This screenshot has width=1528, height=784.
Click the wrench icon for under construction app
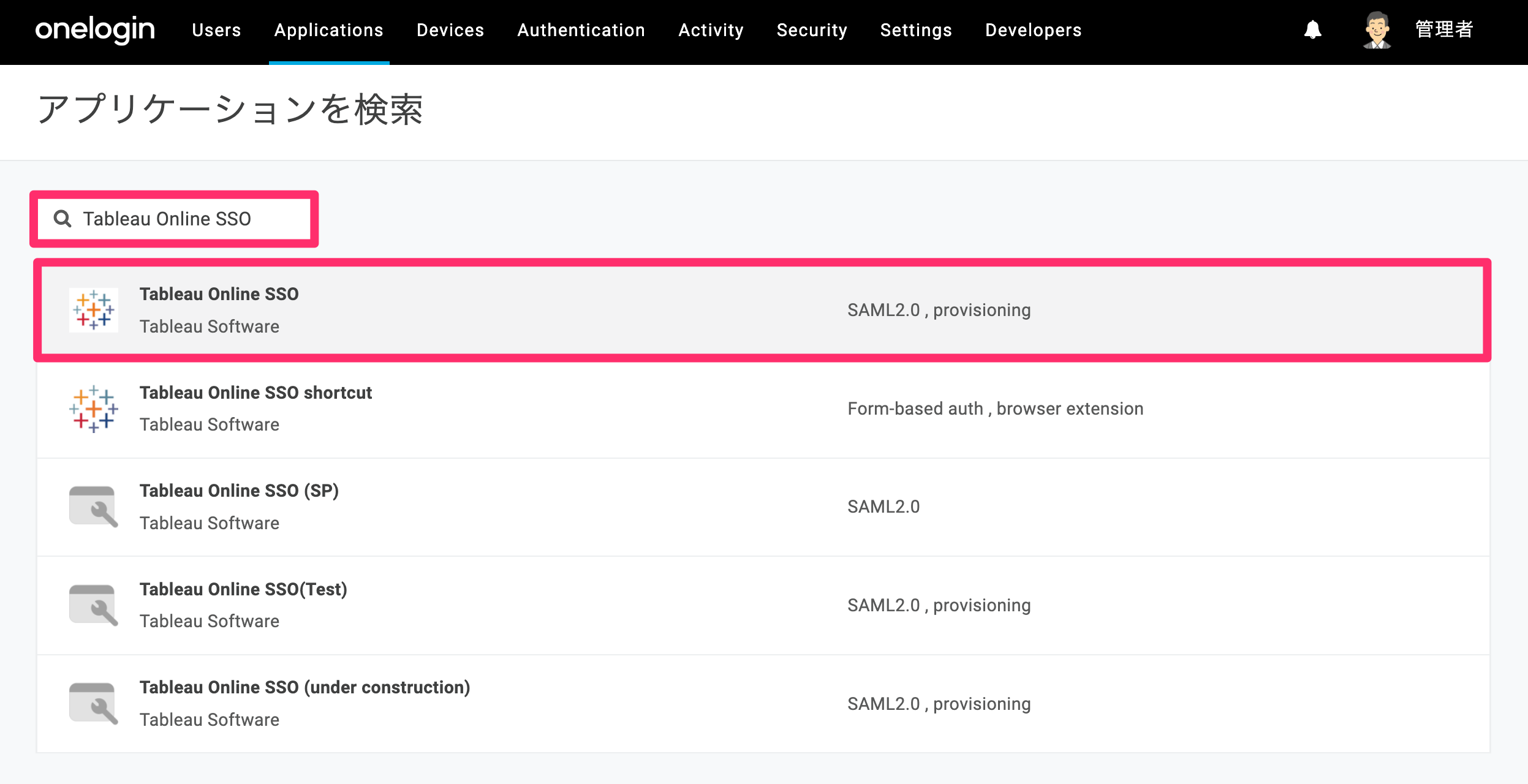pyautogui.click(x=94, y=703)
